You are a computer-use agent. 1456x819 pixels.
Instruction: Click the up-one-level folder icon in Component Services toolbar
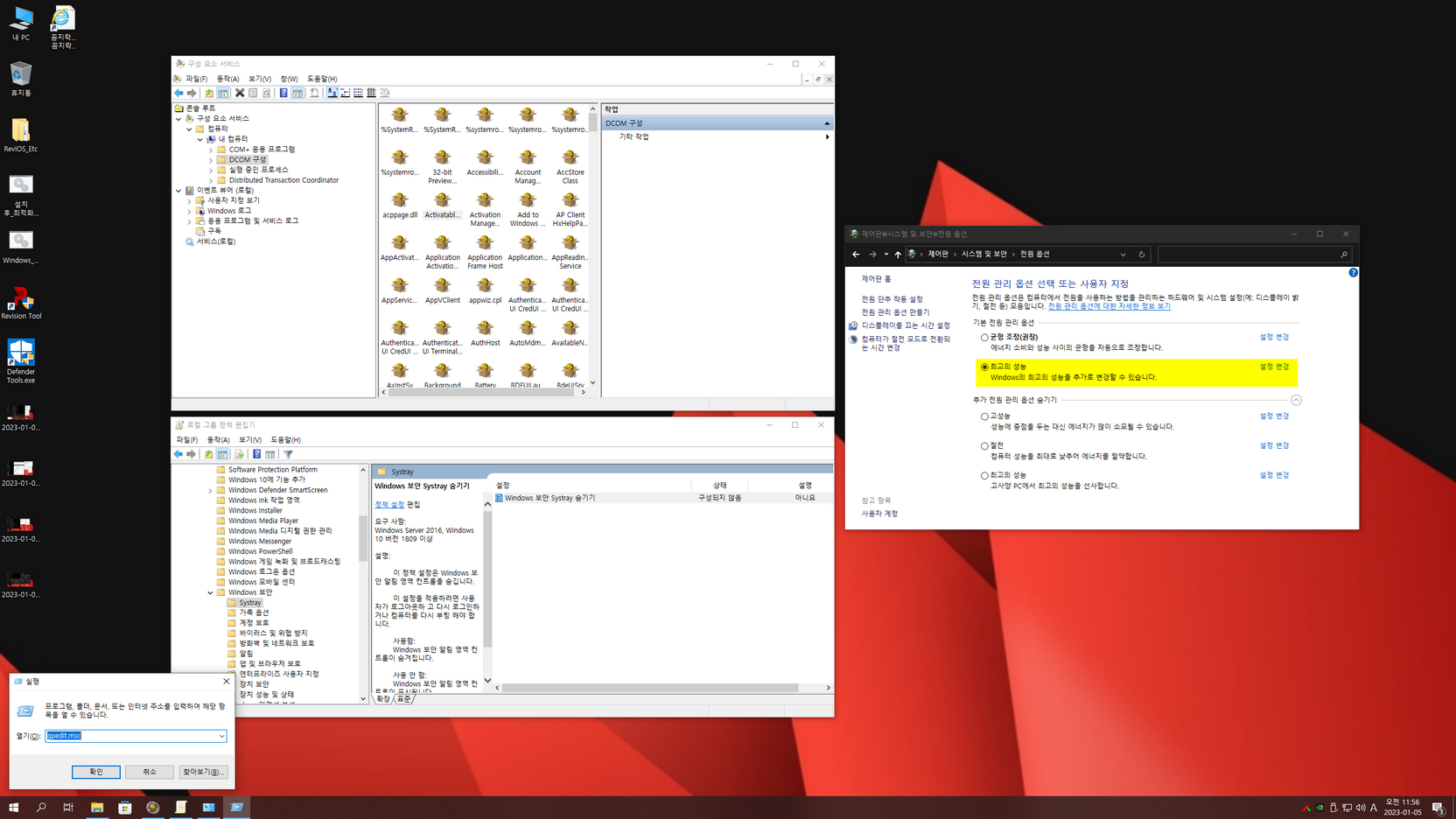click(x=209, y=93)
